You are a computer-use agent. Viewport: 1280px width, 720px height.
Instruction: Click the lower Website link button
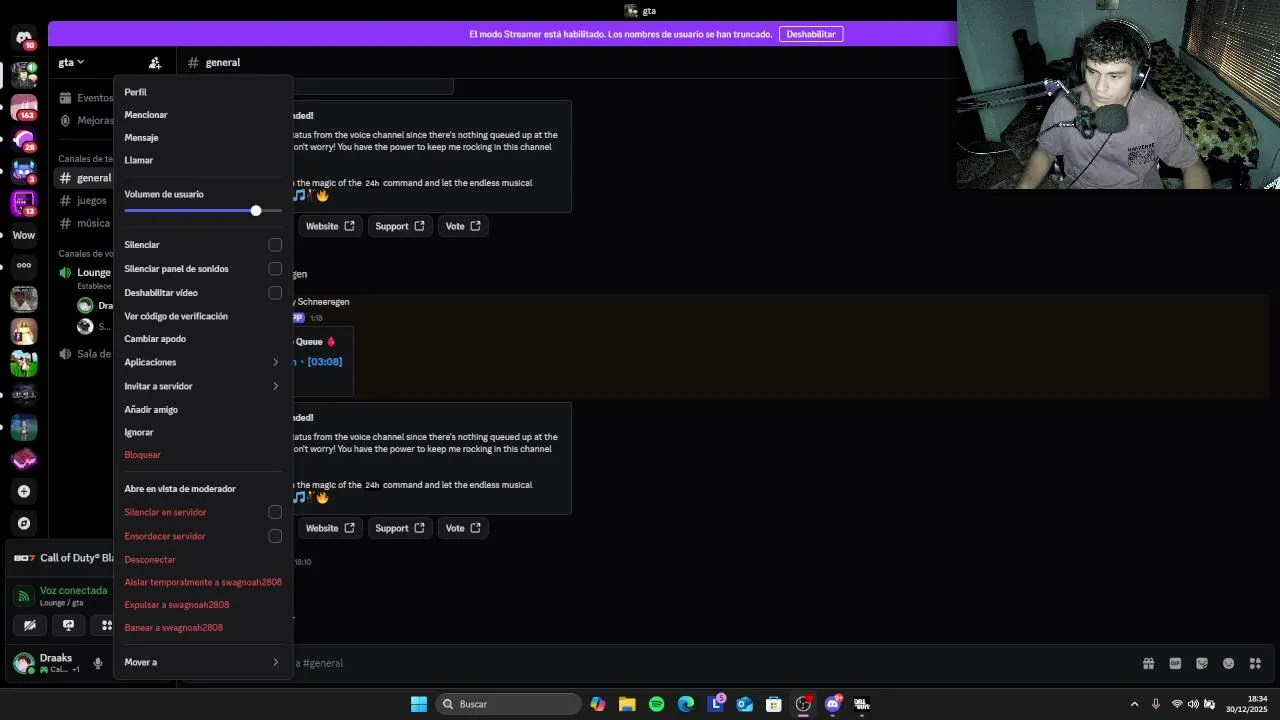tap(330, 528)
